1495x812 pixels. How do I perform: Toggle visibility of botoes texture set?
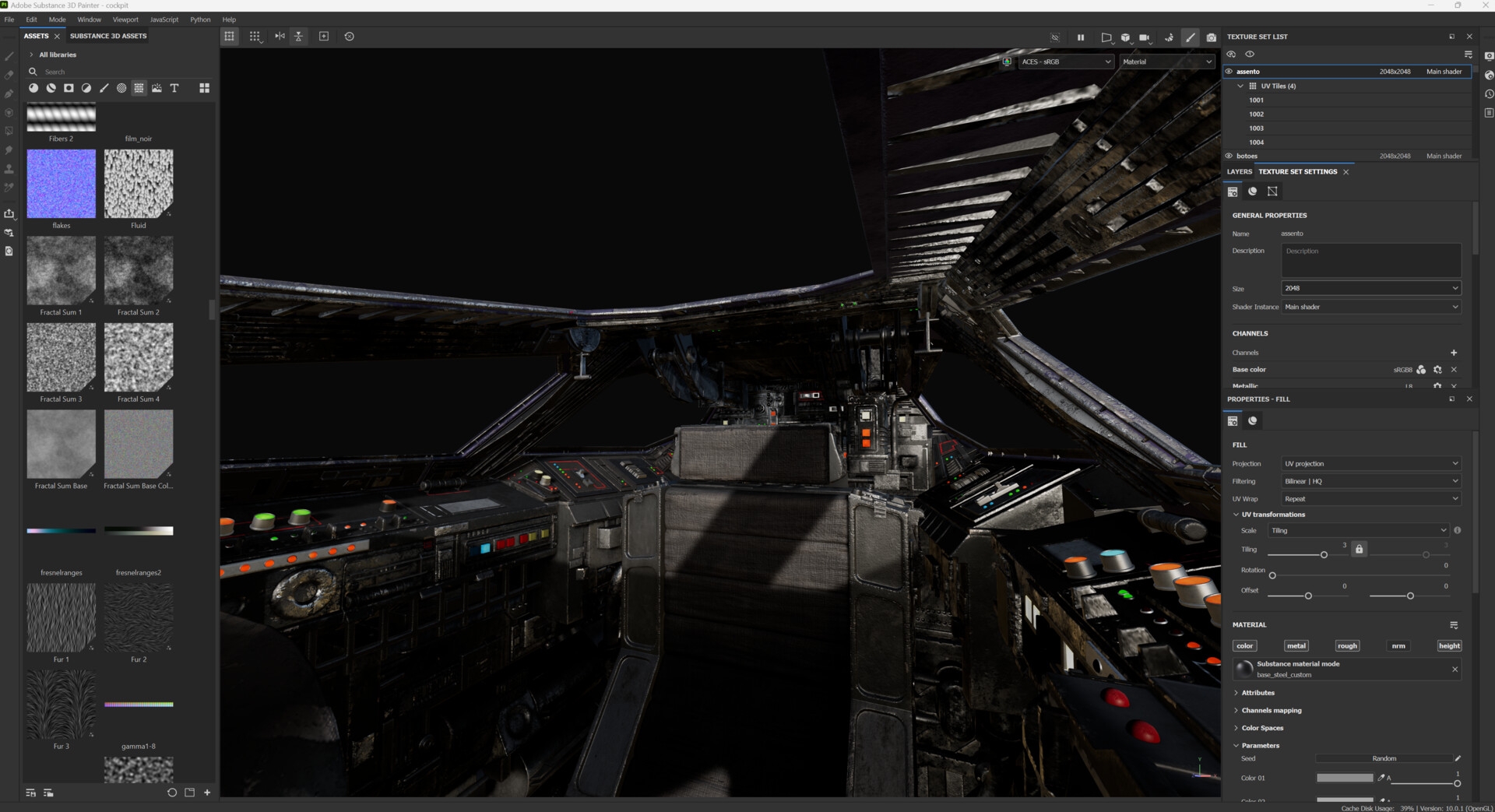1229,156
